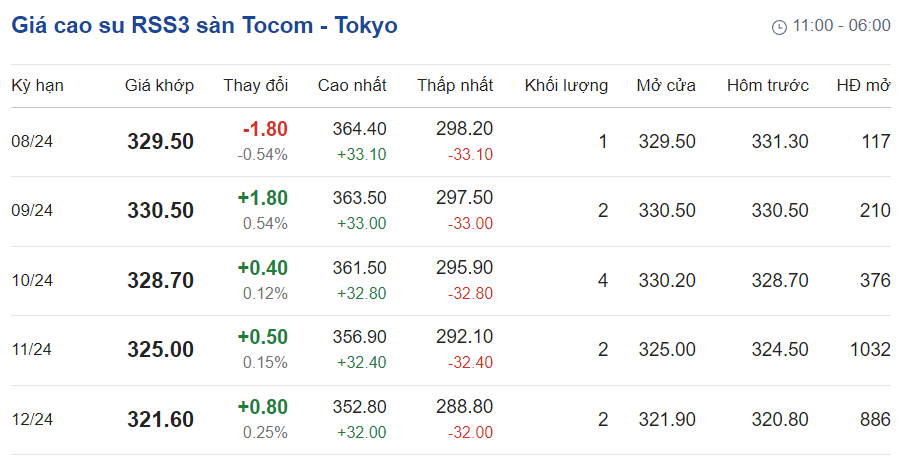Select the 1032 open interest value
Viewport: 908px width, 465px height.
tap(870, 350)
